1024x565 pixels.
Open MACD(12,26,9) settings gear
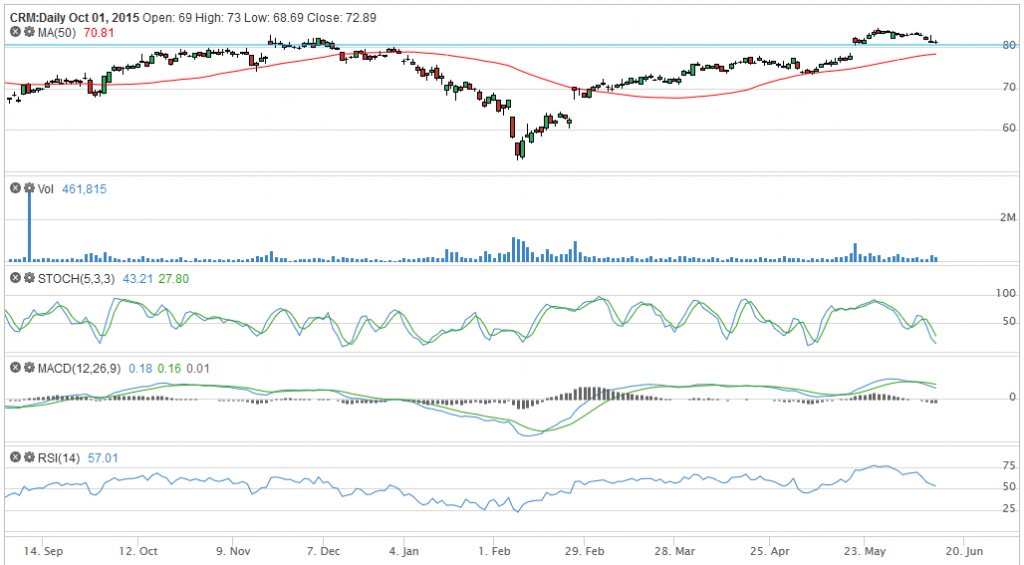(29, 368)
